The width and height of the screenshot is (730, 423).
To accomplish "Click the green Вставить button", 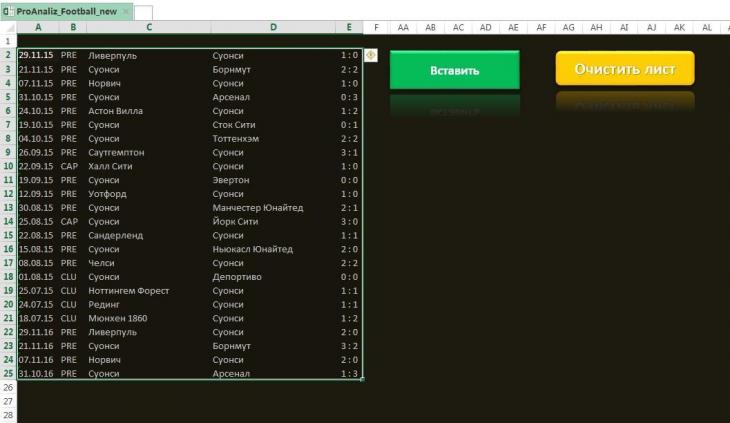I will pyautogui.click(x=454, y=70).
